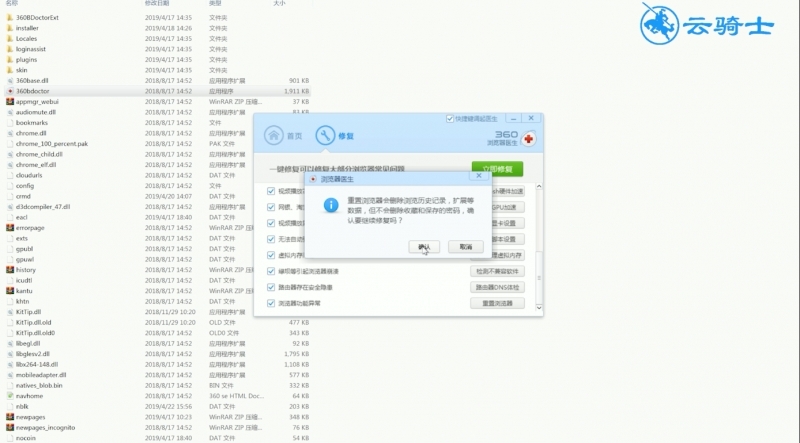Select the skin folder icon
Image resolution: width=800 pixels, height=443 pixels.
coord(10,70)
